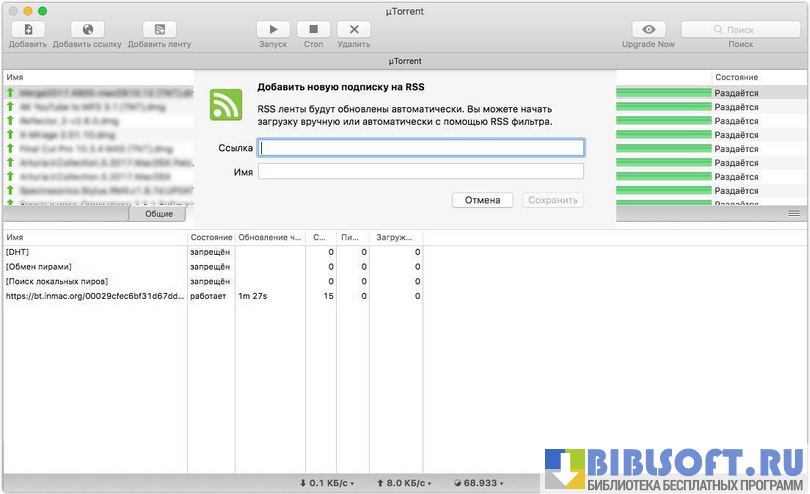Click the Поиск search box
Screen dimensions: 810x494
coord(740,30)
